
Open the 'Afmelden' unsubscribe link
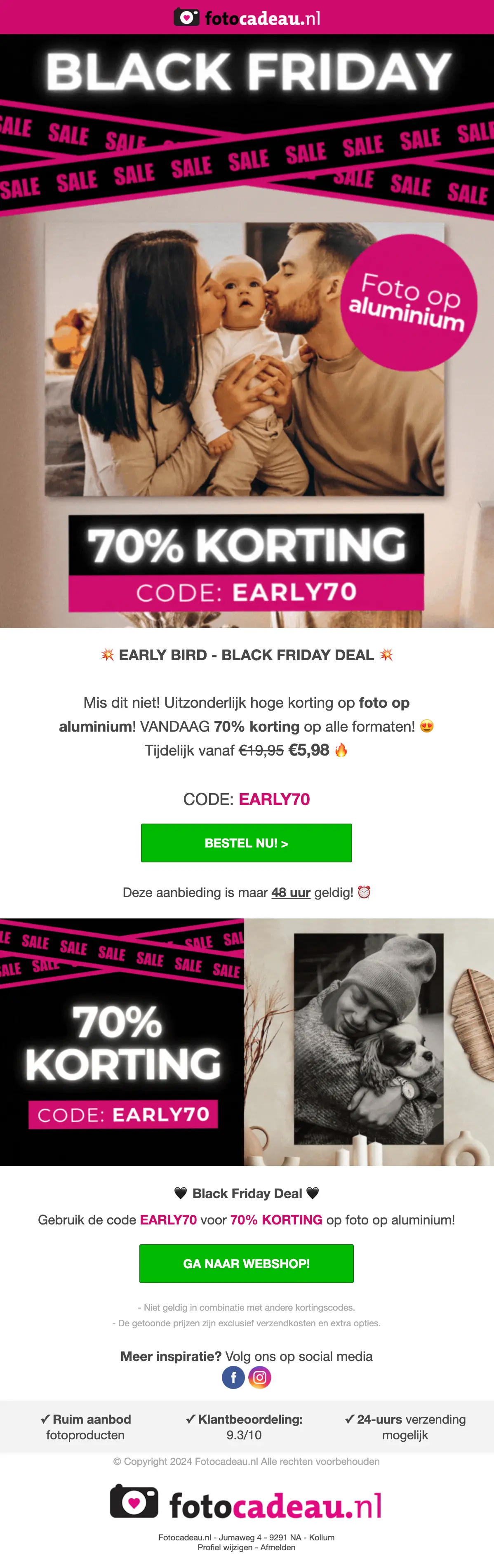(x=278, y=1547)
